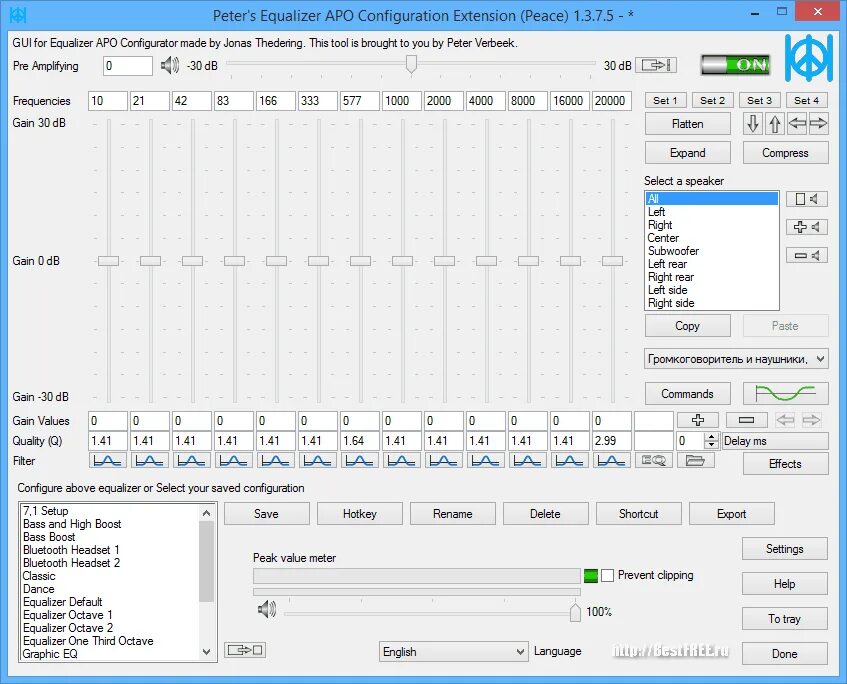
Task: Select Equalizer One Third Octave configuration
Action: (111, 641)
